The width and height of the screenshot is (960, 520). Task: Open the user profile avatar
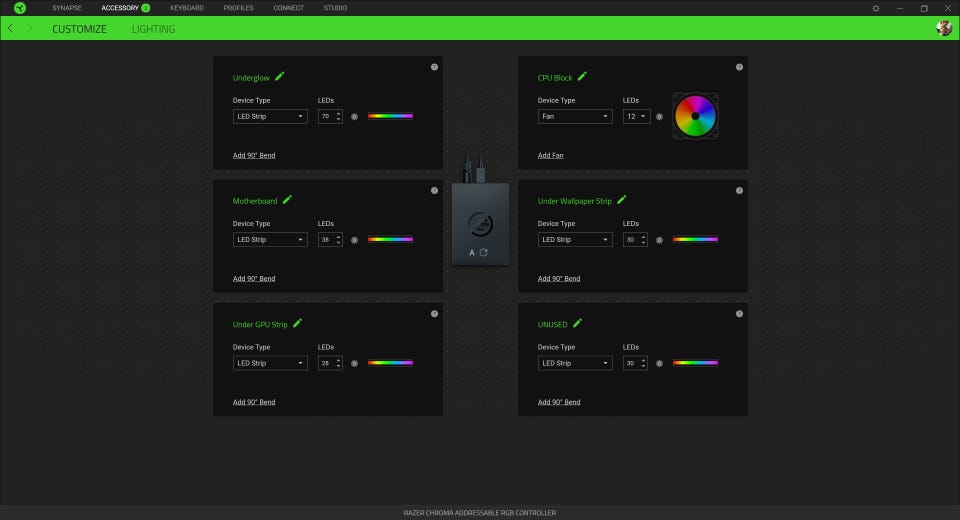click(944, 28)
